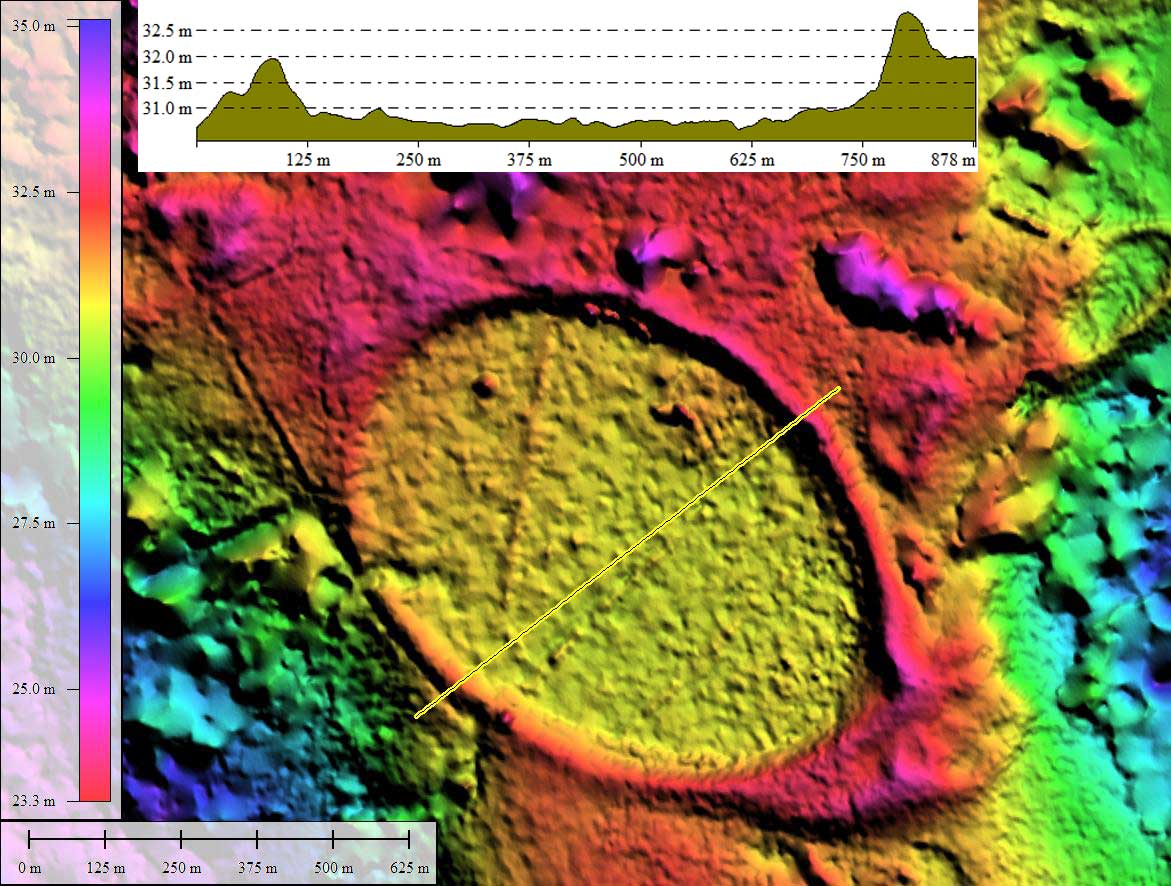Click the 32.0 m axis label in profile chart

167,57
